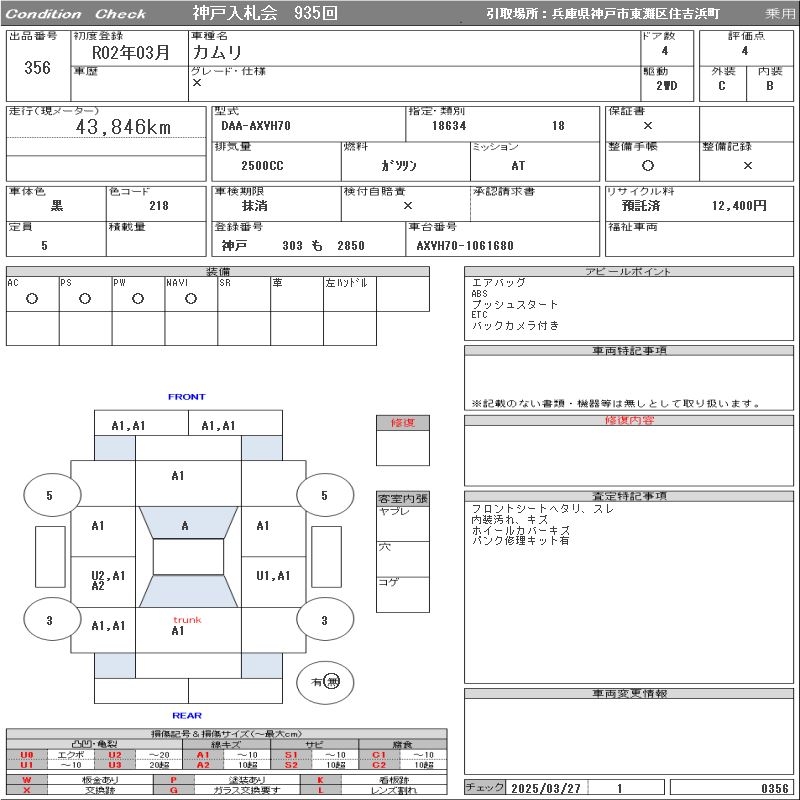Click the front tire circle on the diagram's right
Viewport: 800px width, 800px height.
324,495
